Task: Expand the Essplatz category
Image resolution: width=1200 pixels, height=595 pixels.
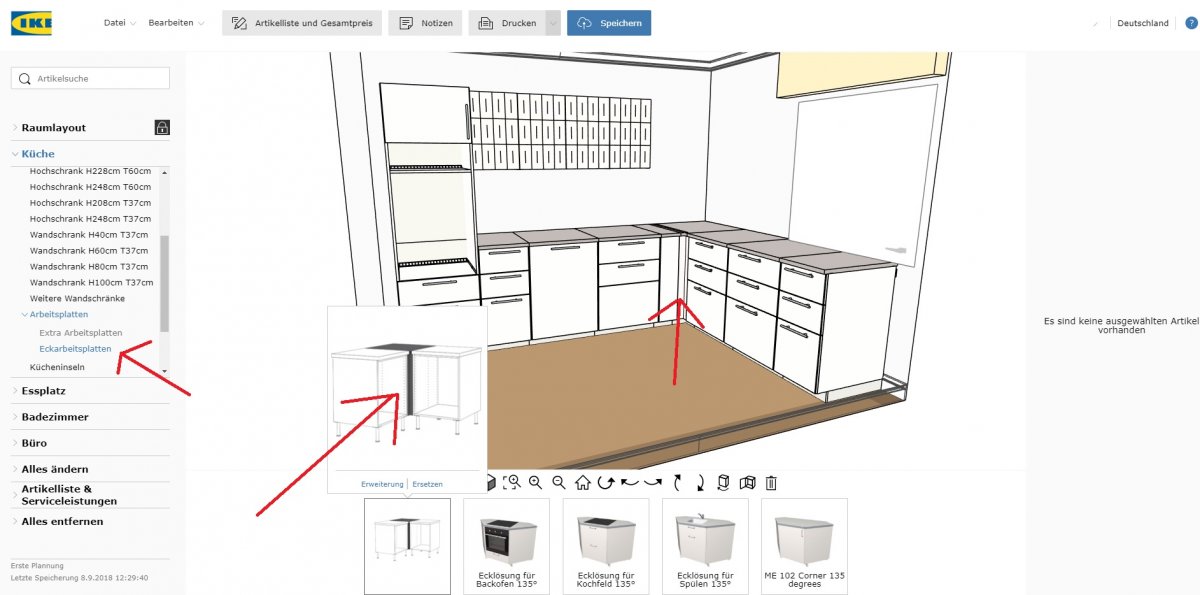Action: (43, 391)
